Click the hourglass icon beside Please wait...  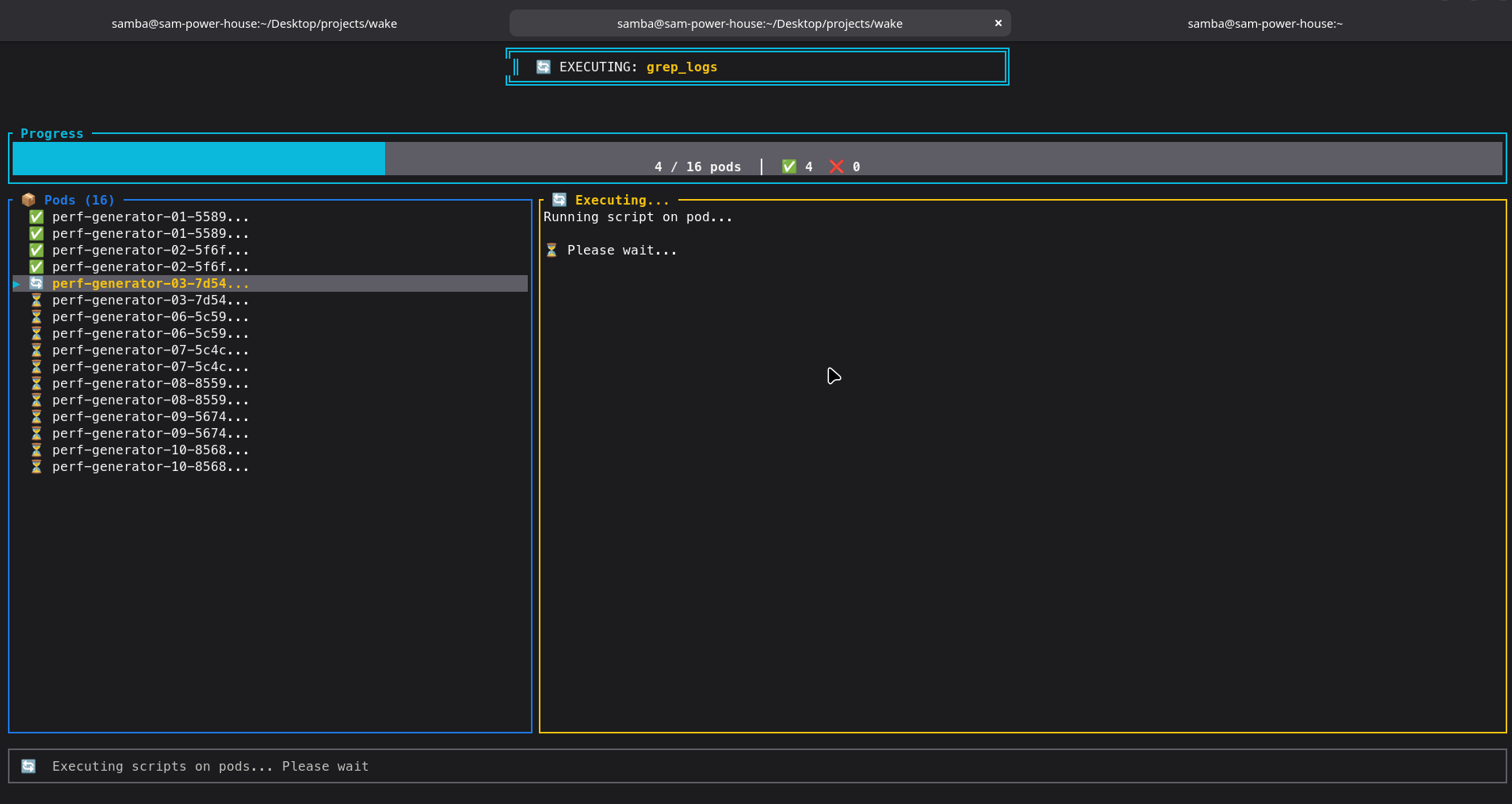(552, 251)
